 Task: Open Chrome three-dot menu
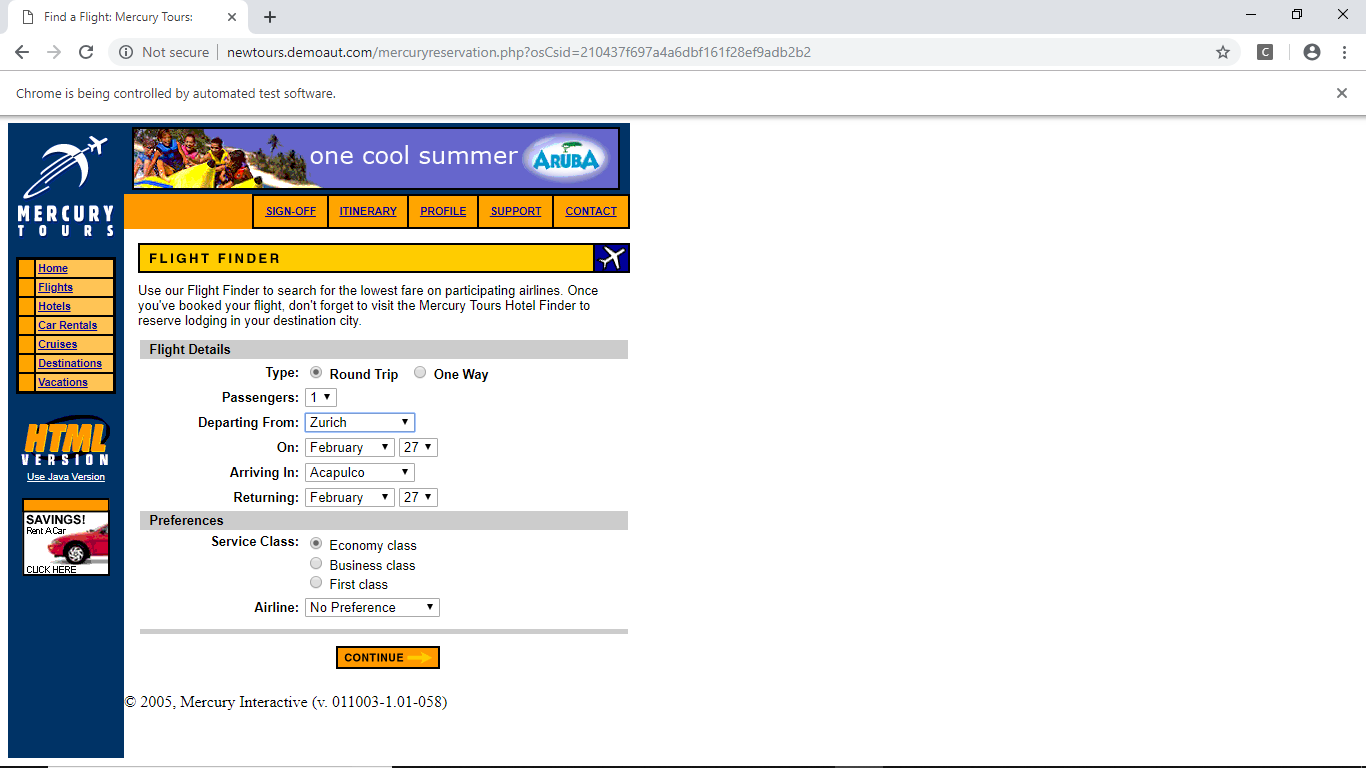point(1344,52)
